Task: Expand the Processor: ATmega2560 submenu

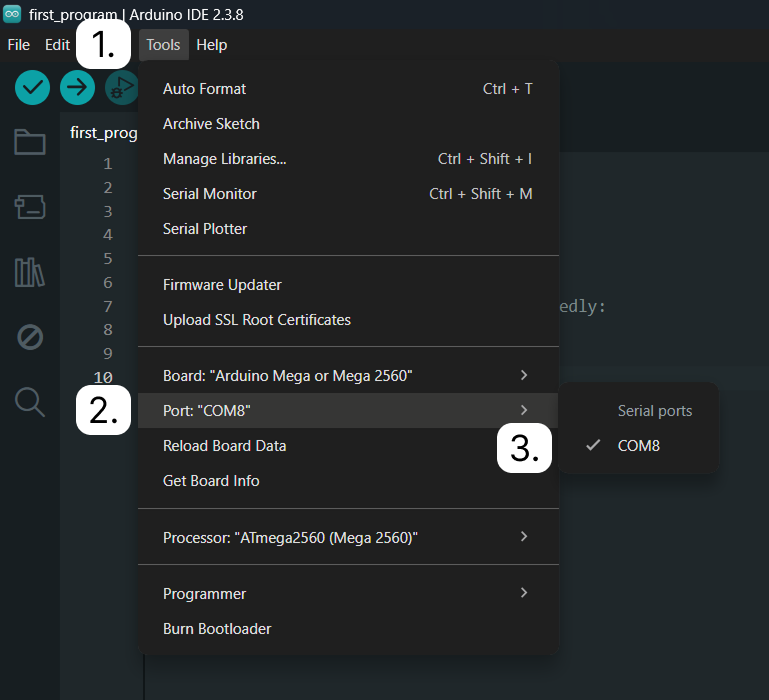Action: (348, 538)
